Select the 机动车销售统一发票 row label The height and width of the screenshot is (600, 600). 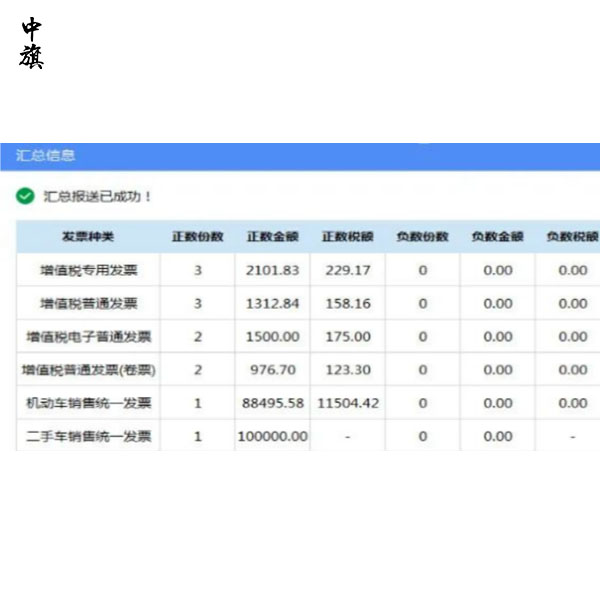coord(88,403)
